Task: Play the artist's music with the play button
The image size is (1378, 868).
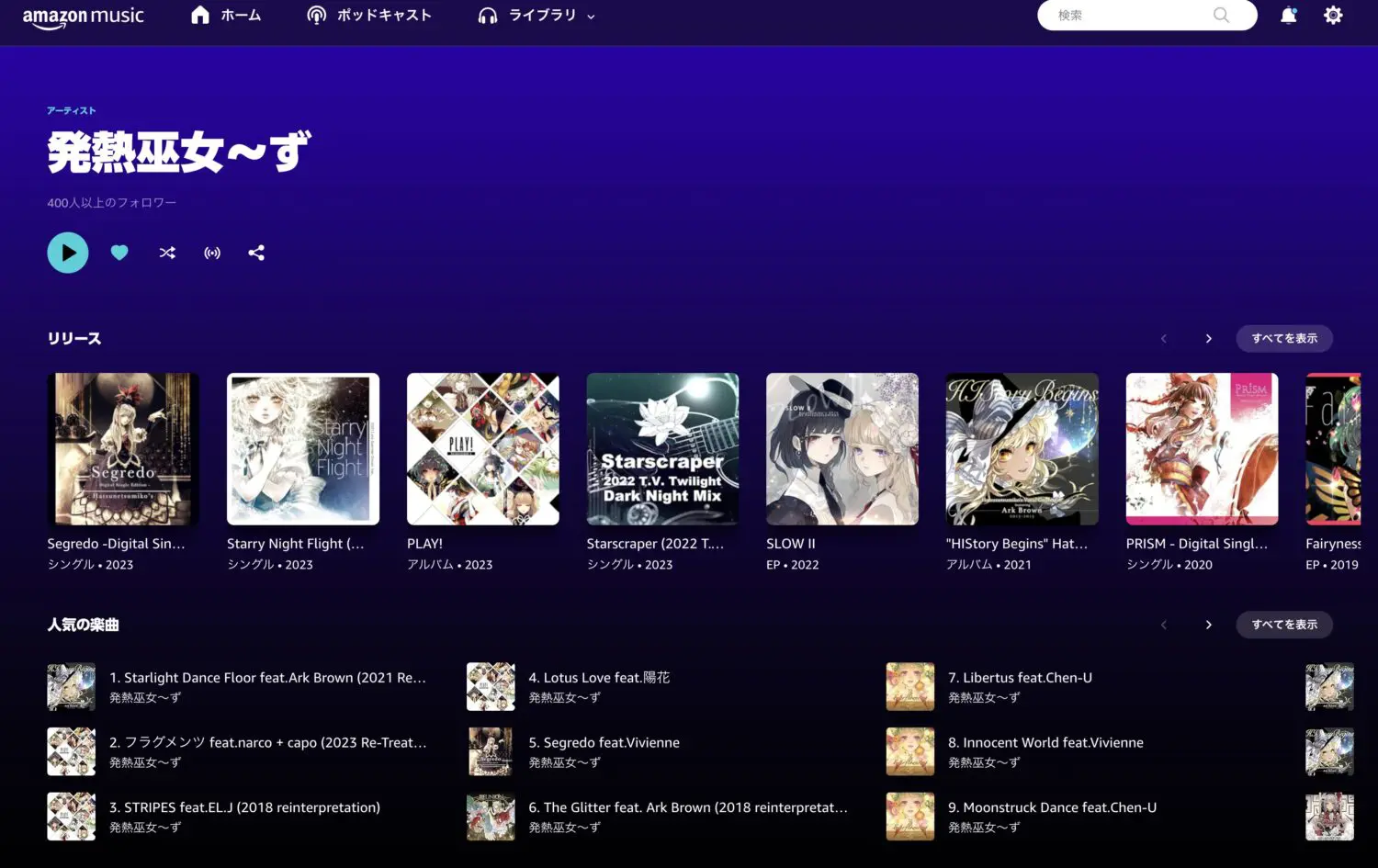Action: pyautogui.click(x=68, y=253)
